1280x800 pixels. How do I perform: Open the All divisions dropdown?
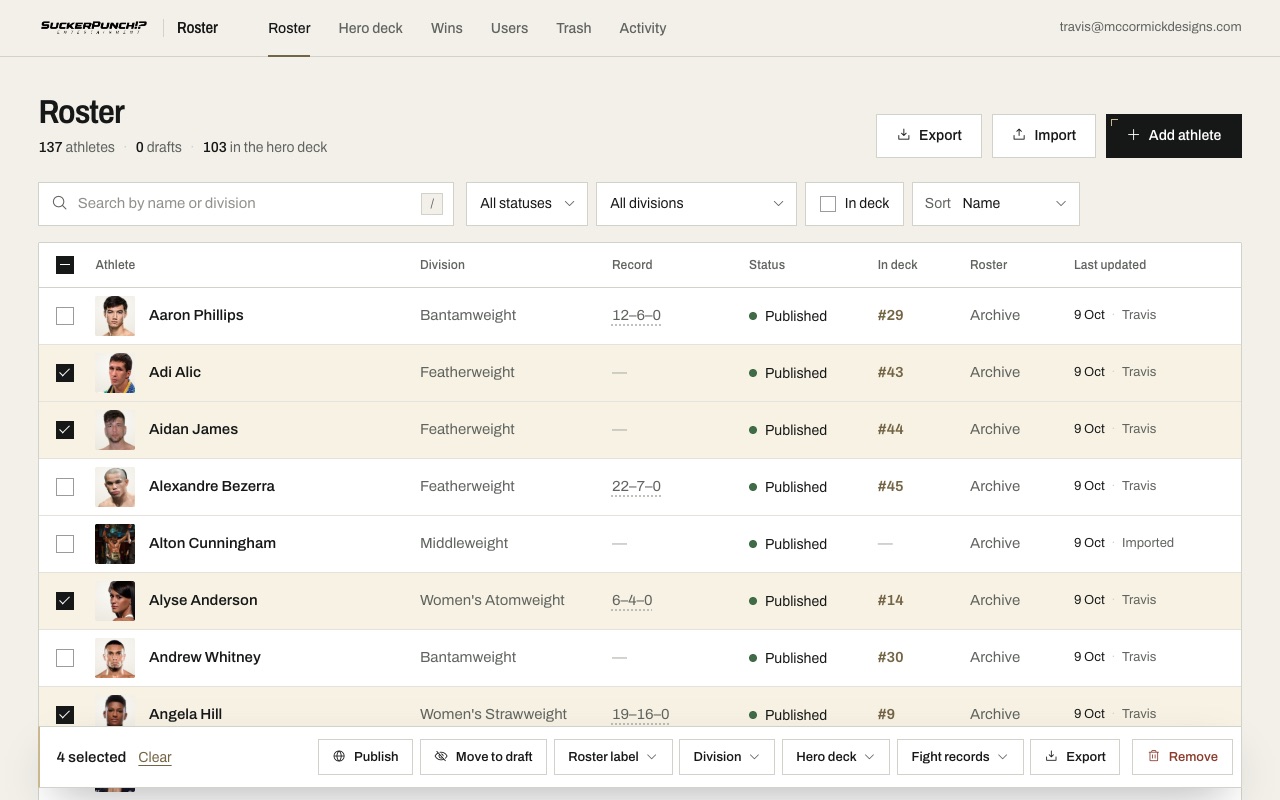click(696, 204)
